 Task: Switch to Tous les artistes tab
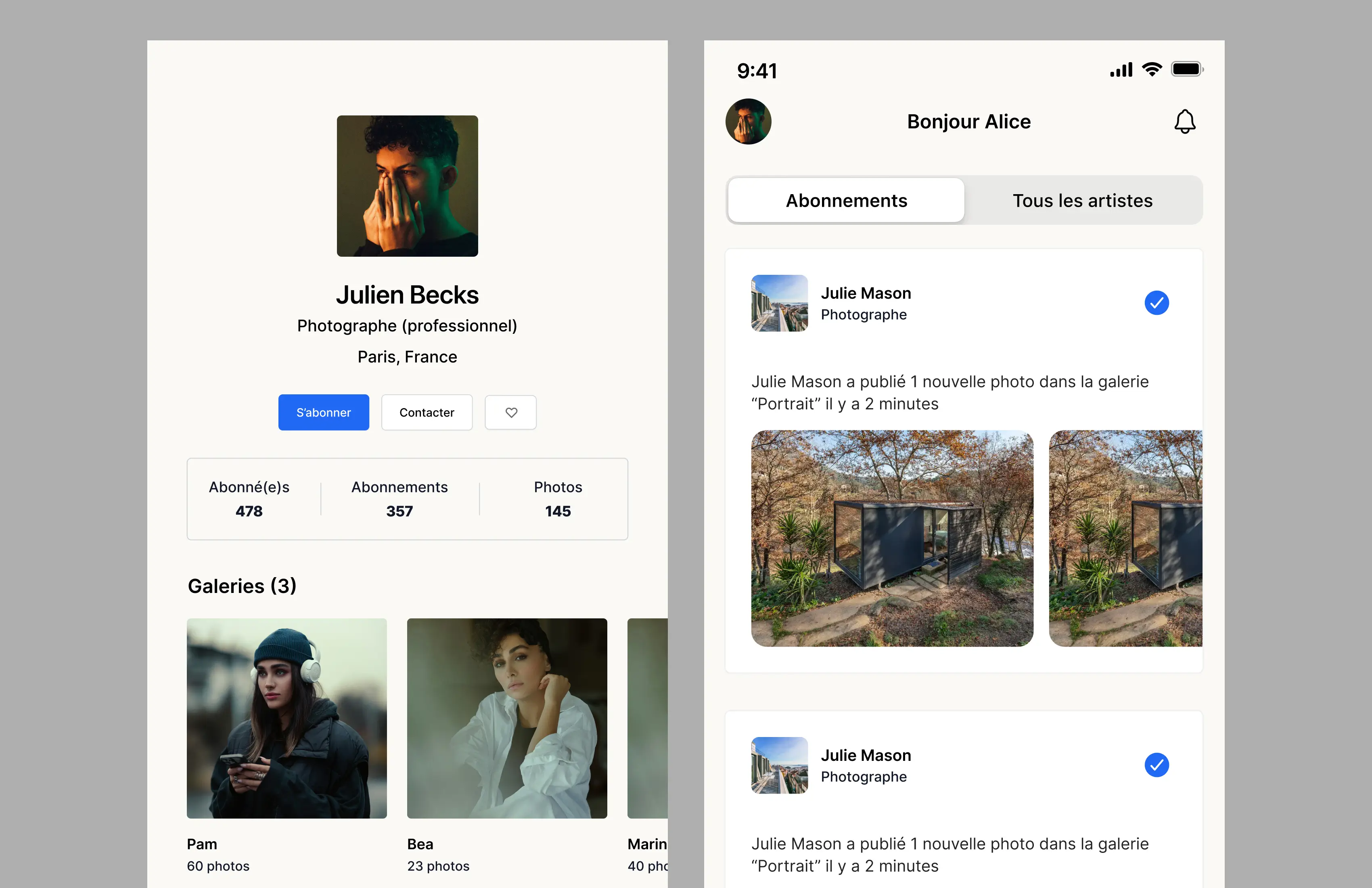click(x=1083, y=200)
